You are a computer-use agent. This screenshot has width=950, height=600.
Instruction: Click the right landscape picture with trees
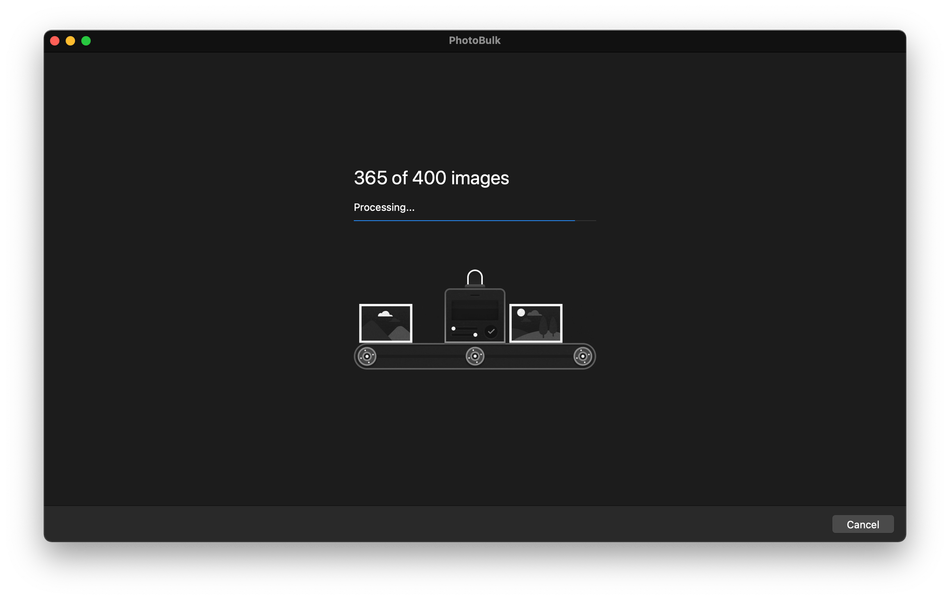point(536,323)
